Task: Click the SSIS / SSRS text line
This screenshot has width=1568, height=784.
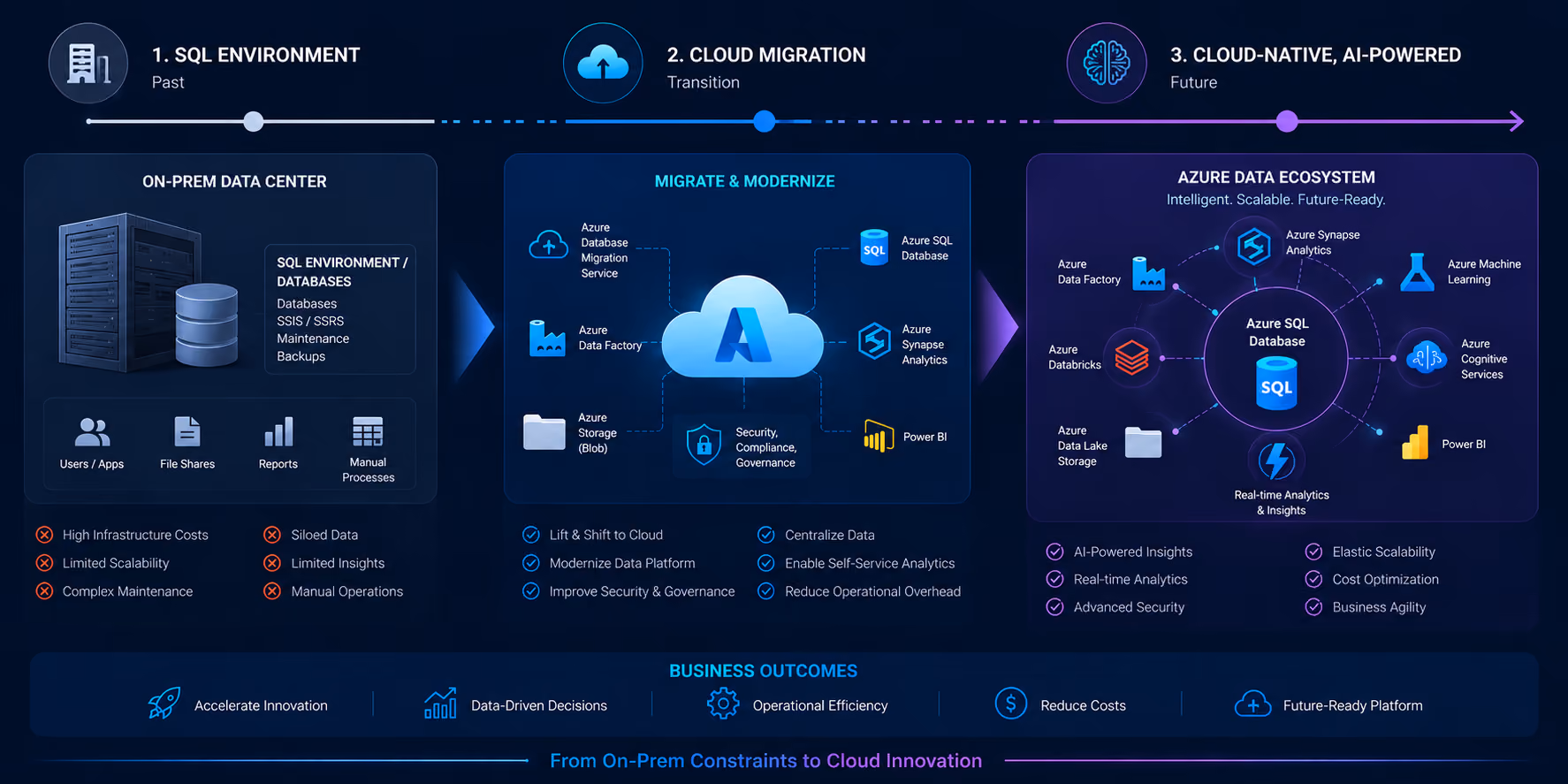Action: [x=310, y=321]
